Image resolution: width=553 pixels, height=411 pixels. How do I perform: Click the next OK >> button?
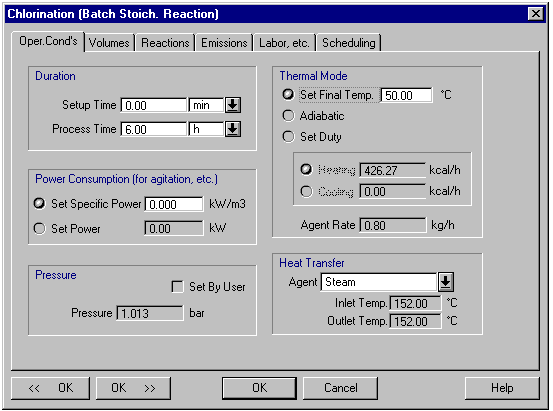(133, 388)
